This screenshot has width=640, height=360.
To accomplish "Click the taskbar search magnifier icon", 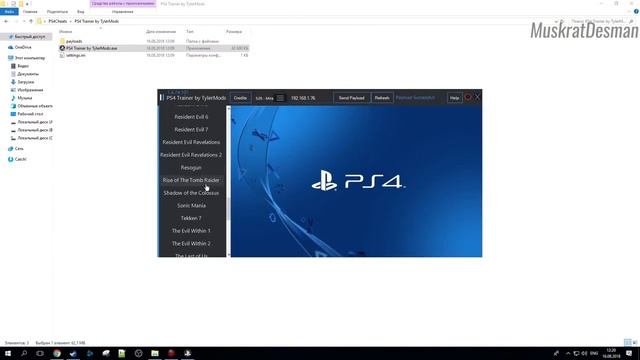I will [x=24, y=353].
